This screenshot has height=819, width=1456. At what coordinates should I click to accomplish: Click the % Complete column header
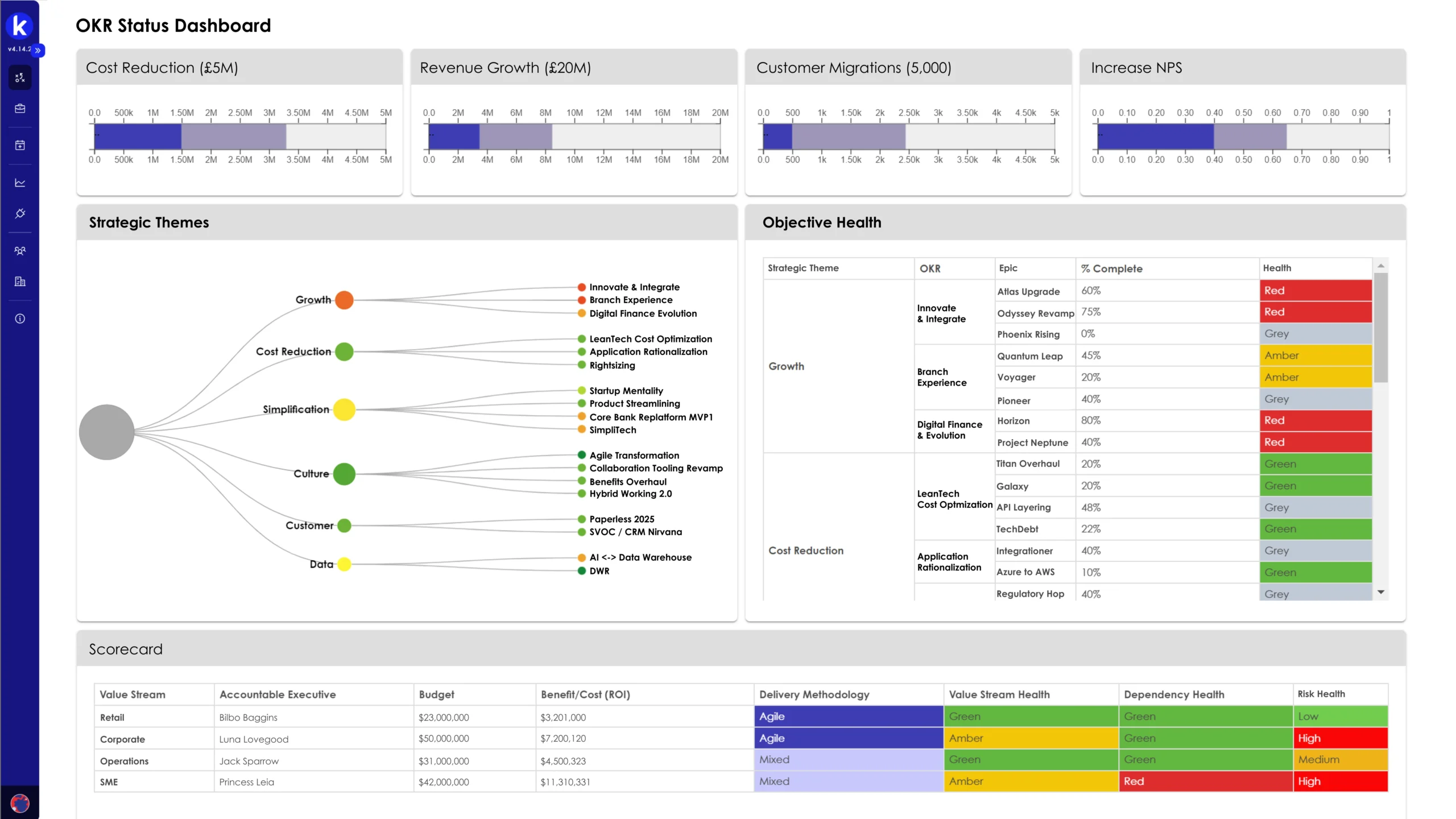pyautogui.click(x=1111, y=268)
